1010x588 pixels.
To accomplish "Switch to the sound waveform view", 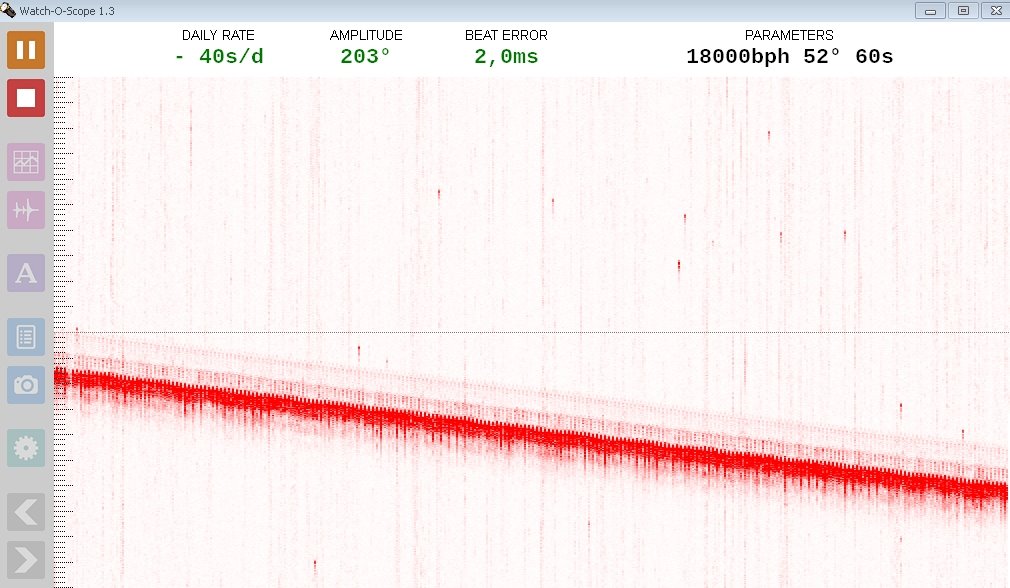I will [26, 210].
